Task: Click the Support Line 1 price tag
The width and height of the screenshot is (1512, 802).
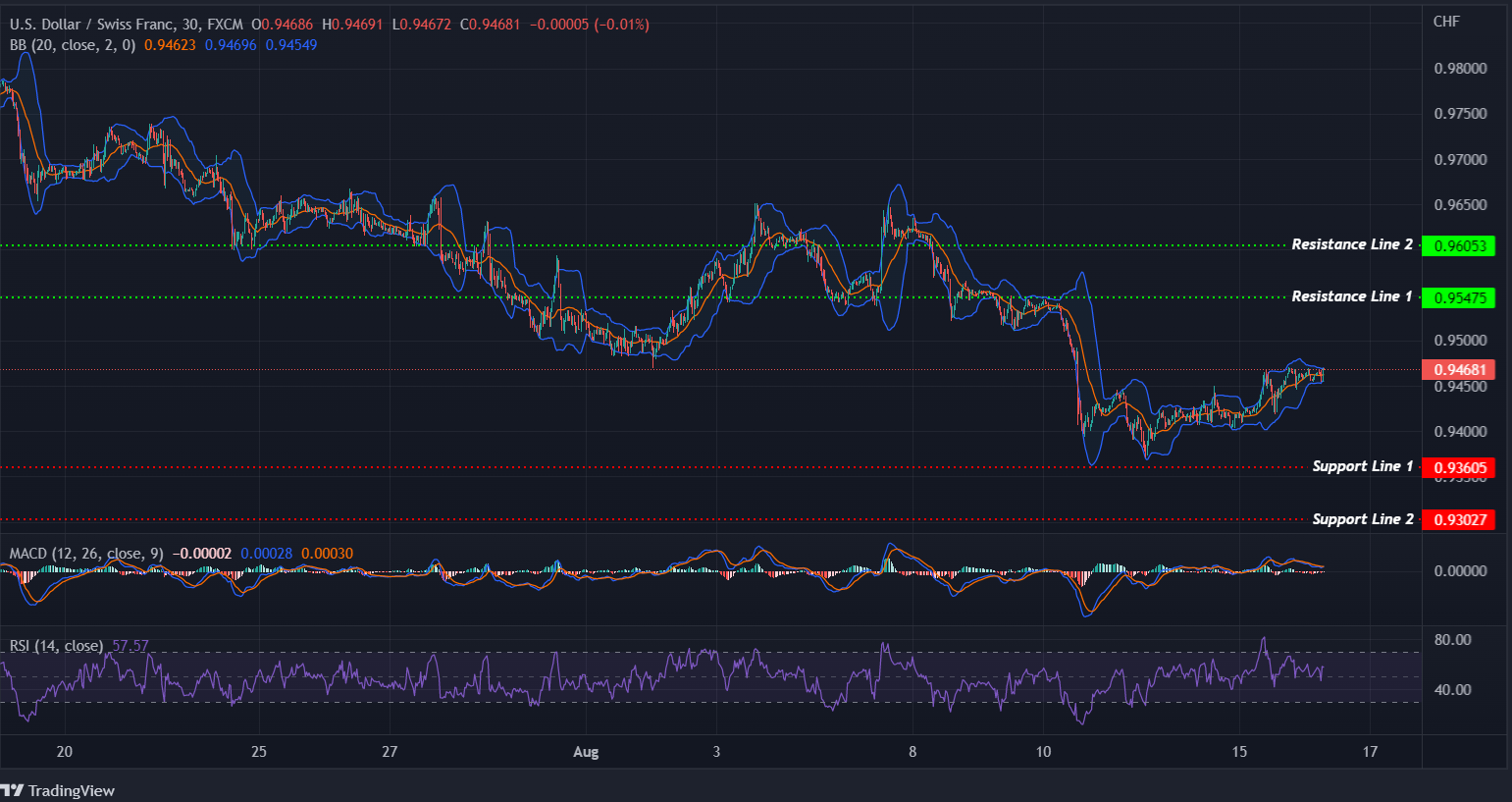Action: coord(1458,467)
